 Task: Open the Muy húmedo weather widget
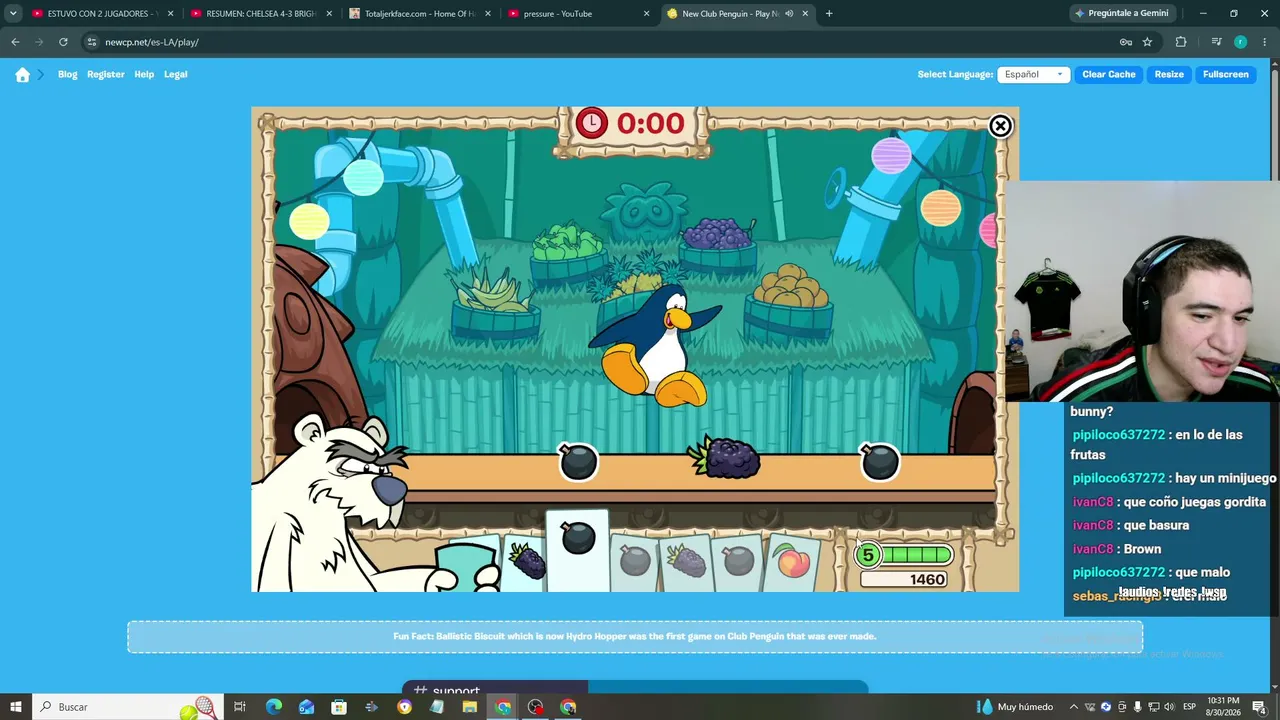(1015, 707)
